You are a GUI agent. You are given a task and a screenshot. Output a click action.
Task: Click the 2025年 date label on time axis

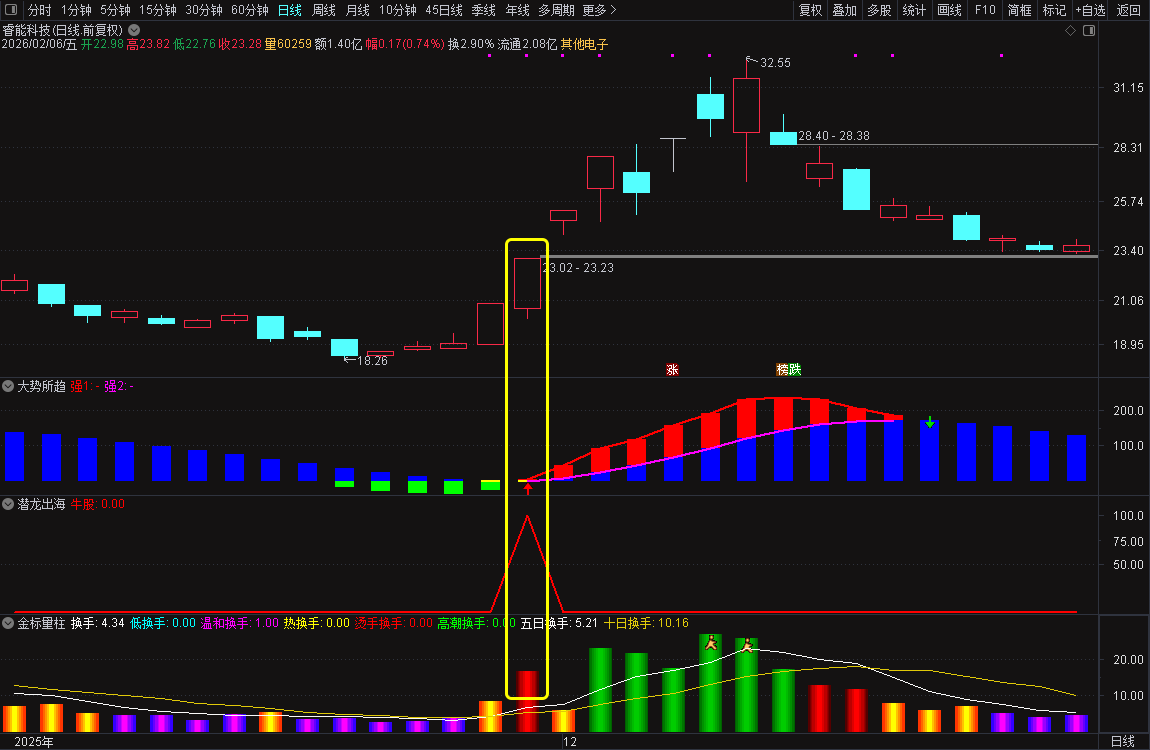(34, 741)
